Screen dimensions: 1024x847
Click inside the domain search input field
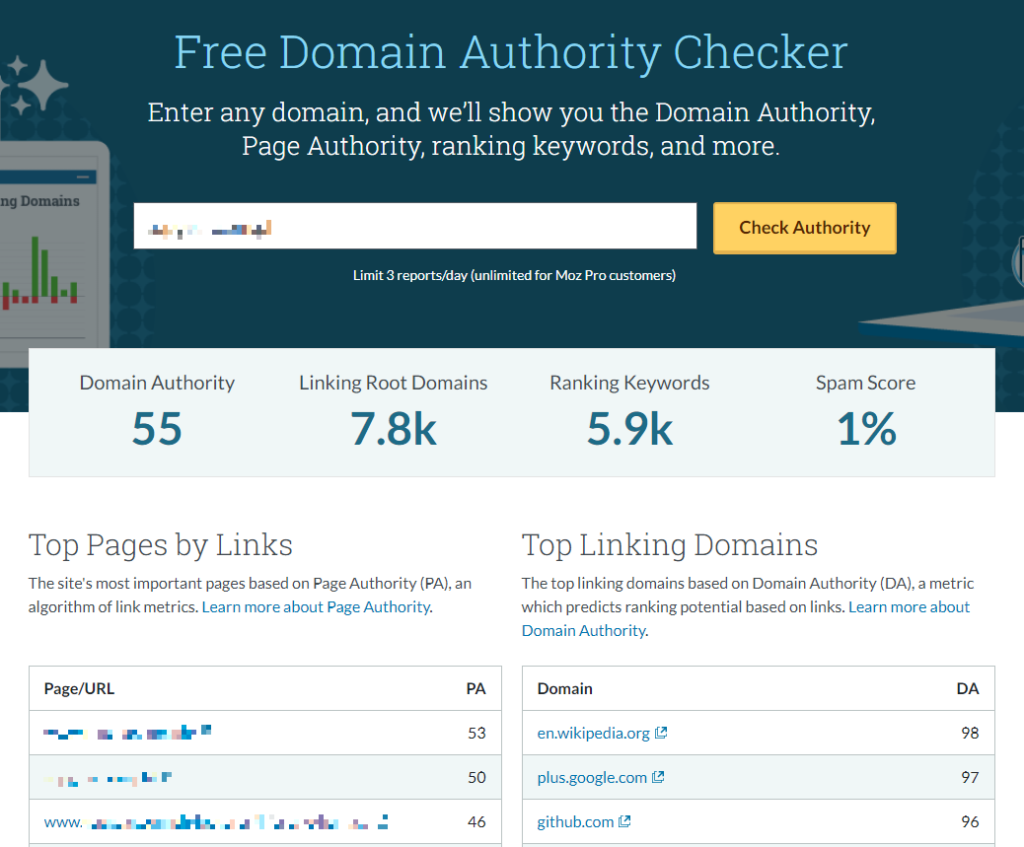tap(415, 226)
